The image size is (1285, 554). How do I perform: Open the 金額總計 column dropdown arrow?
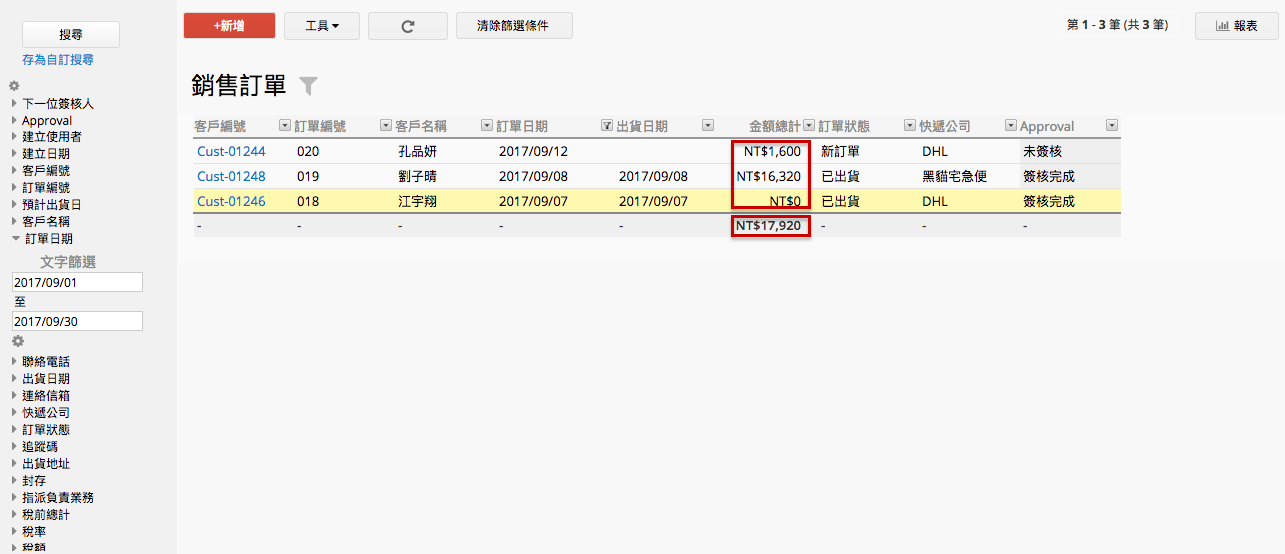809,126
